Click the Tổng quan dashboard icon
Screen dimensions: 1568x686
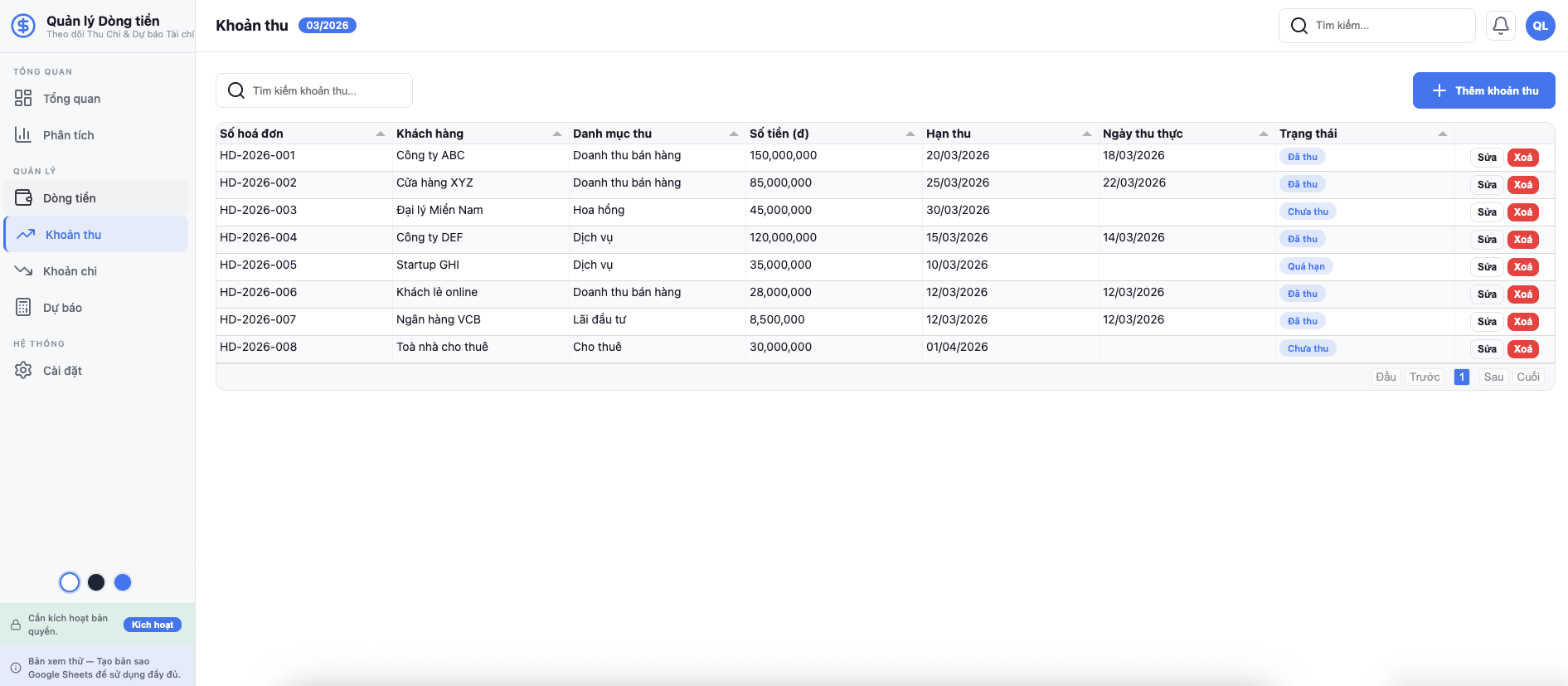(x=23, y=99)
